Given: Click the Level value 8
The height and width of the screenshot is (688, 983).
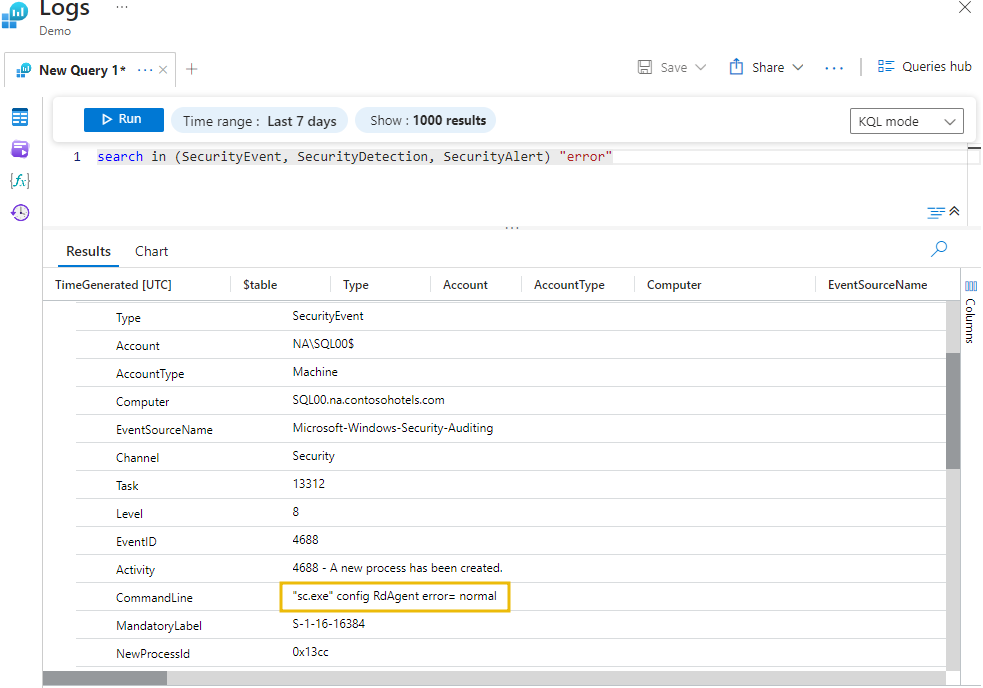Looking at the screenshot, I should [296, 512].
